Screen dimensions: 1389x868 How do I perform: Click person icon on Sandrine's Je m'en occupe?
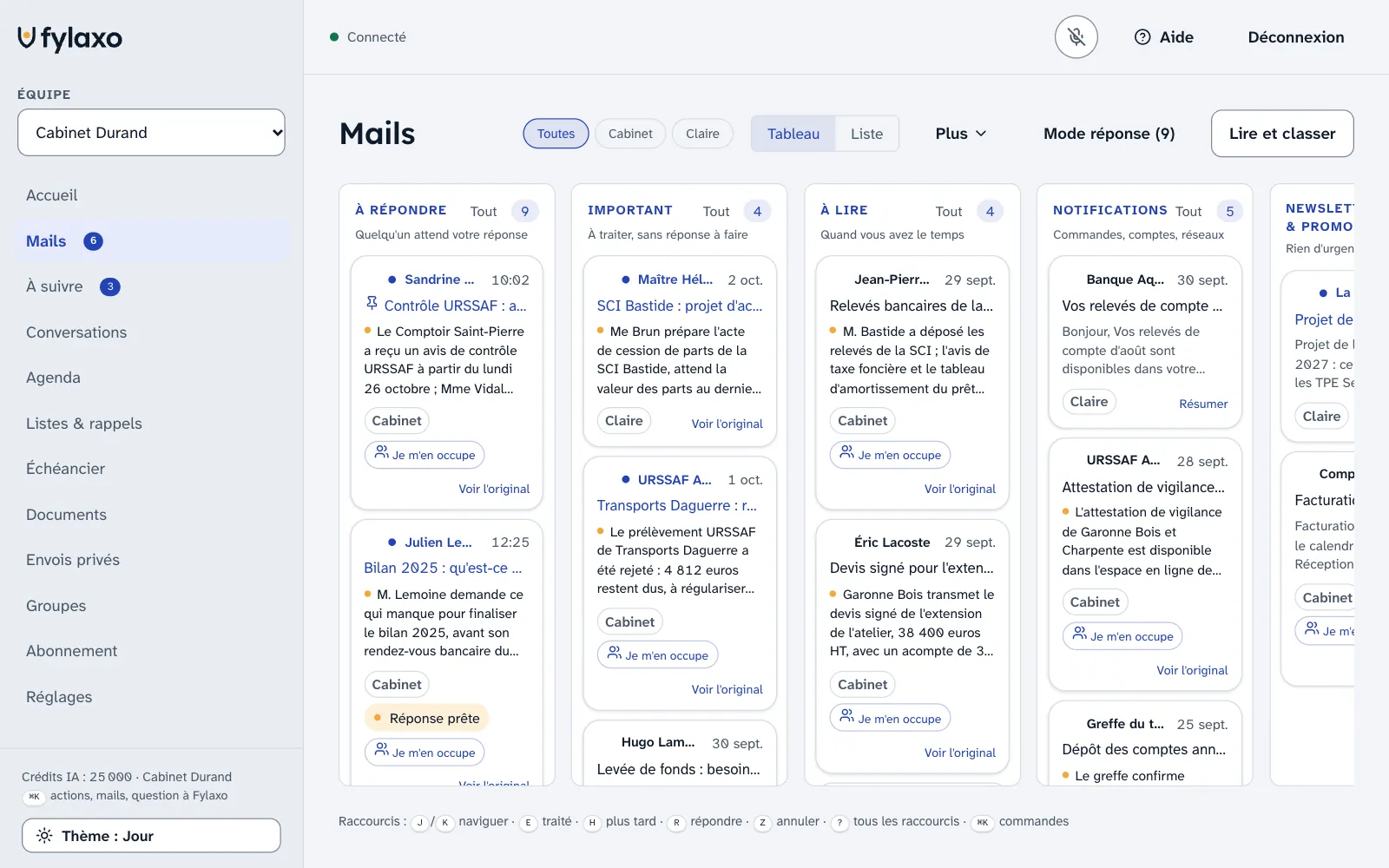point(381,452)
